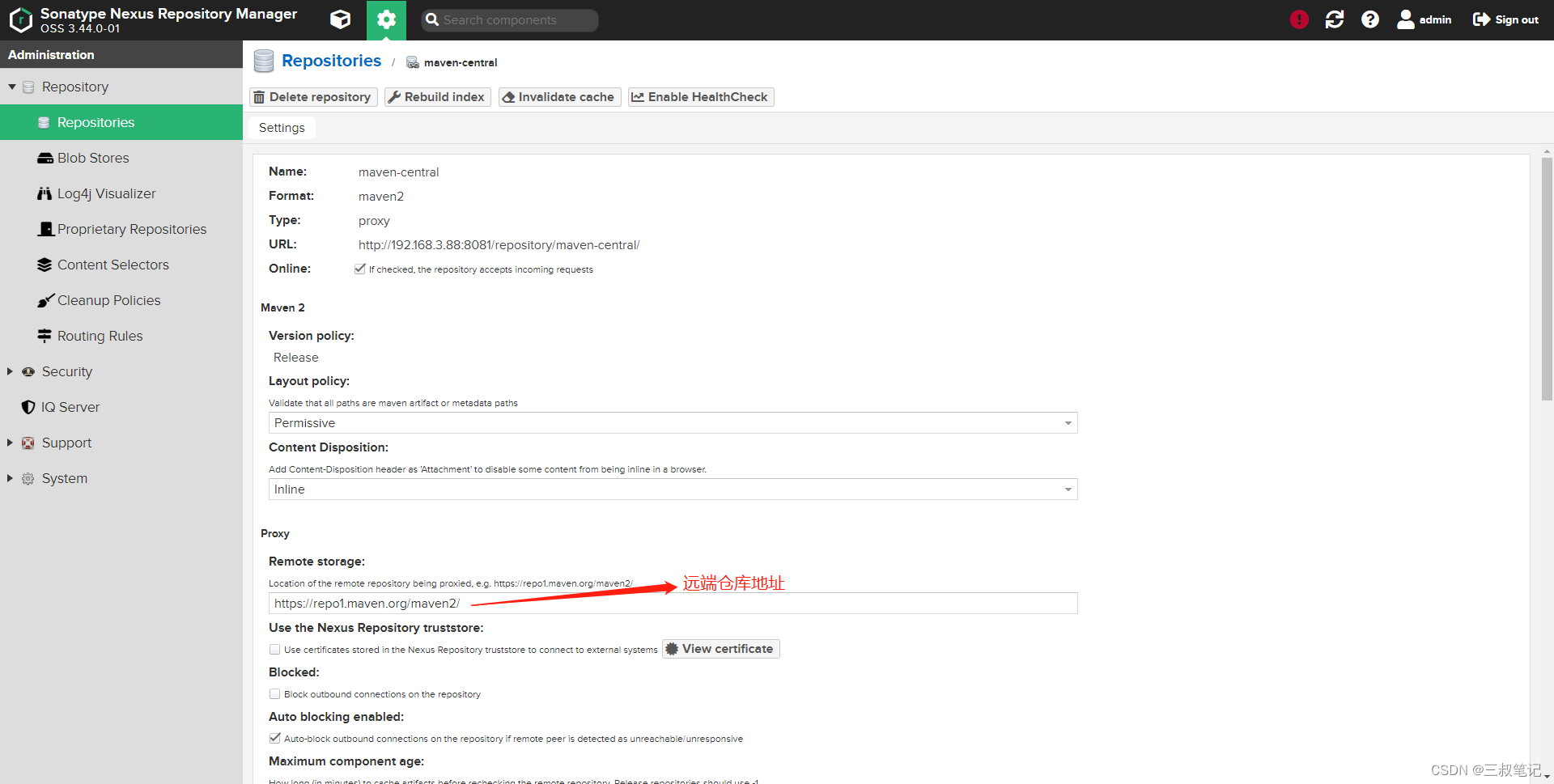Enable Use Nexus Repository truststore checkbox
Image resolution: width=1554 pixels, height=784 pixels.
[x=275, y=649]
